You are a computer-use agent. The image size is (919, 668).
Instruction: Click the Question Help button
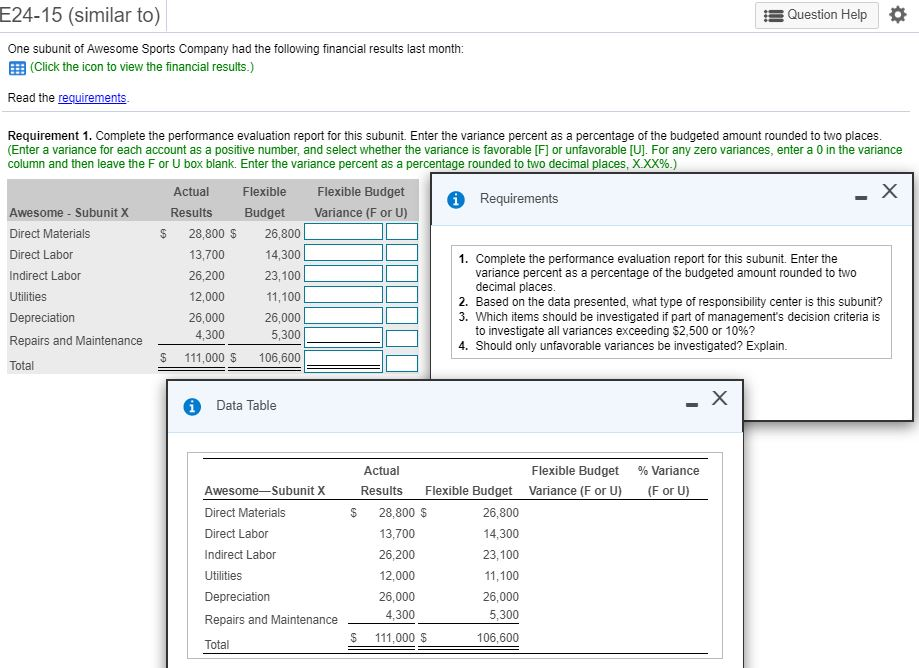[816, 15]
